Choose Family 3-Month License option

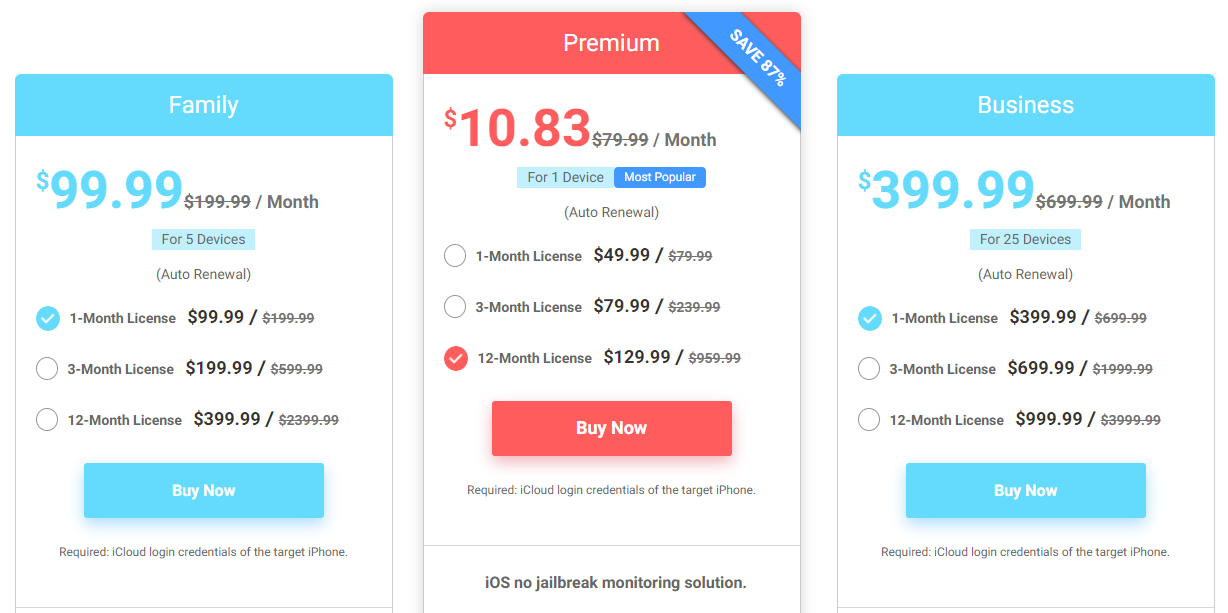(47, 369)
